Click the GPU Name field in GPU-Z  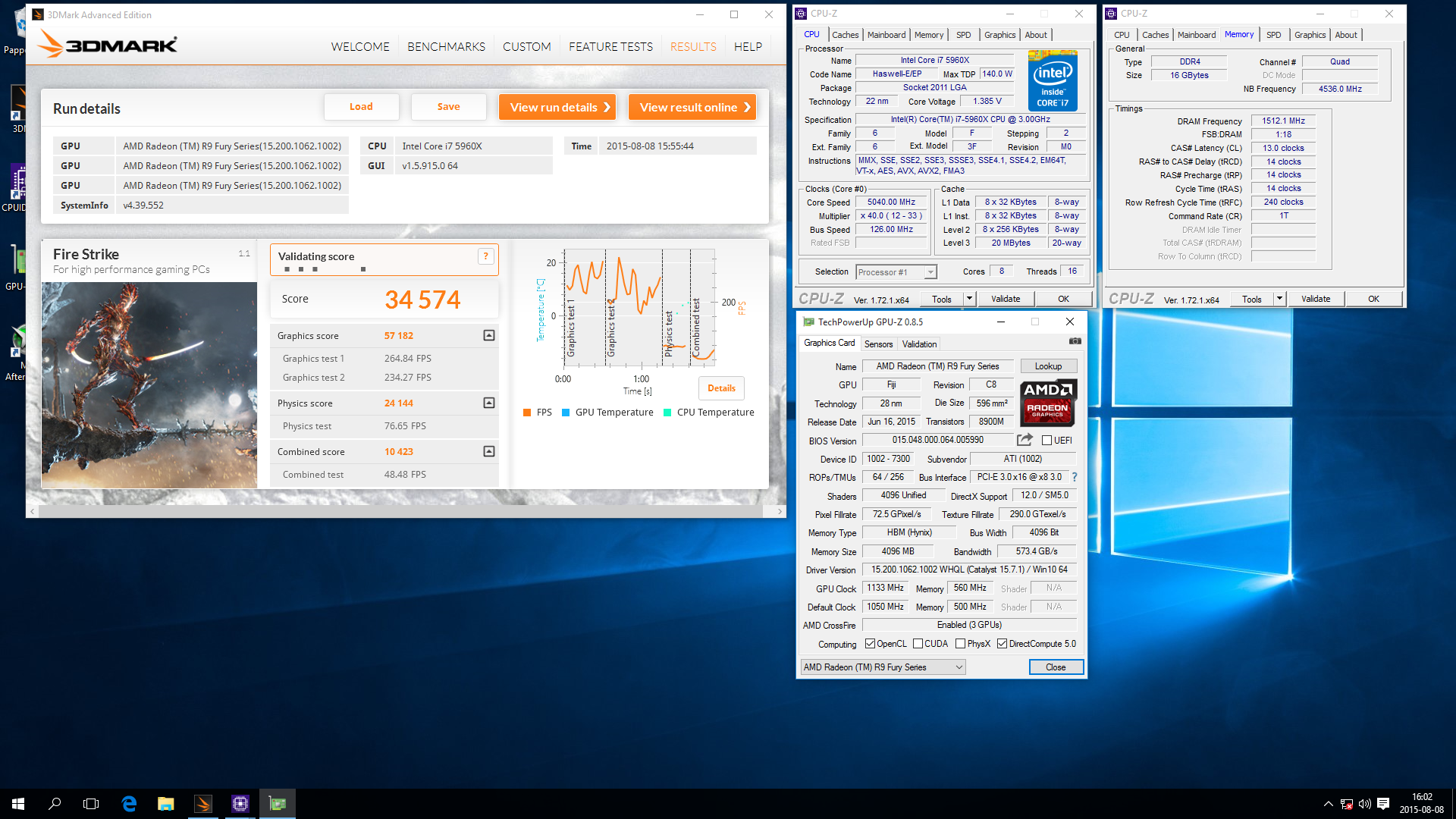pyautogui.click(x=937, y=366)
